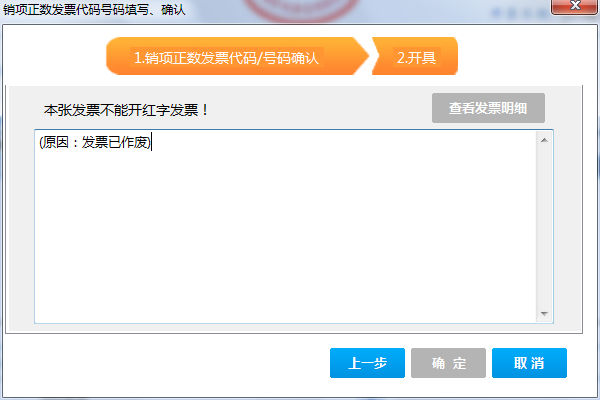The width and height of the screenshot is (600, 400).
Task: Cancel the dialog via 取消
Action: [529, 363]
